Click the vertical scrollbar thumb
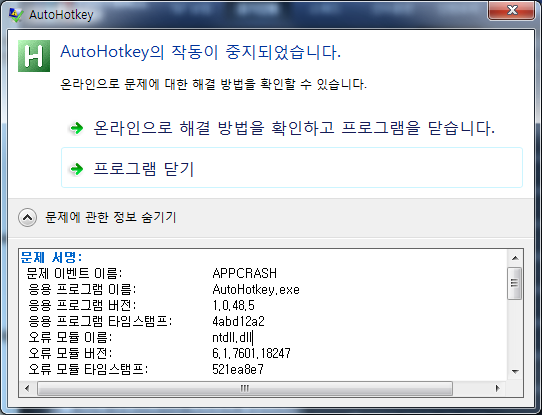 pyautogui.click(x=515, y=283)
